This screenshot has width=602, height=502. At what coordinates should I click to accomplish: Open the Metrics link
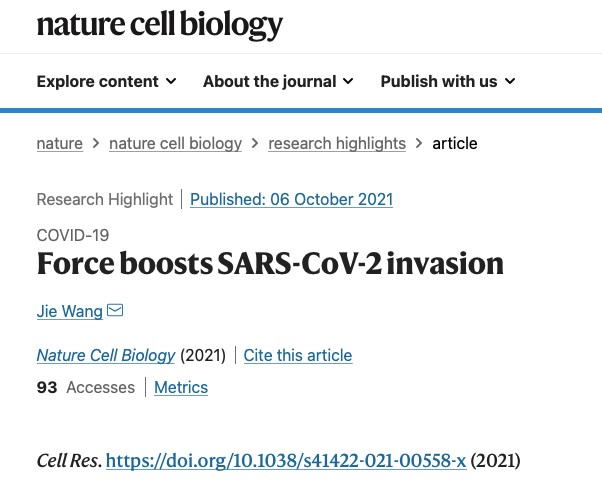coord(181,387)
